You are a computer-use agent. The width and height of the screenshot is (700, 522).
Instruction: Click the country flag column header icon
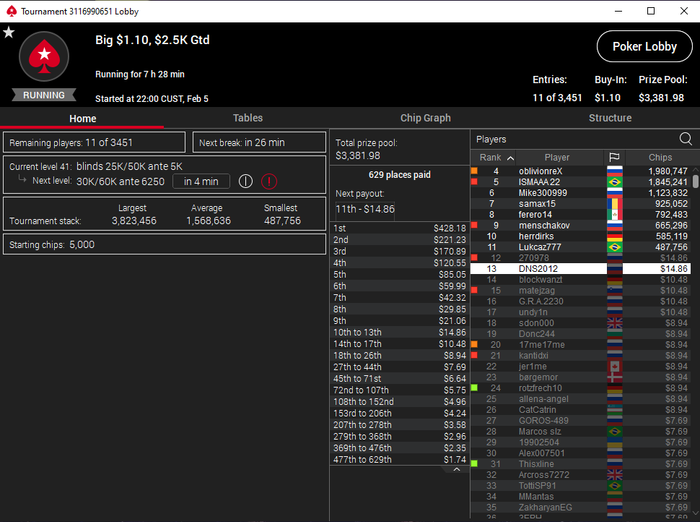tap(614, 157)
